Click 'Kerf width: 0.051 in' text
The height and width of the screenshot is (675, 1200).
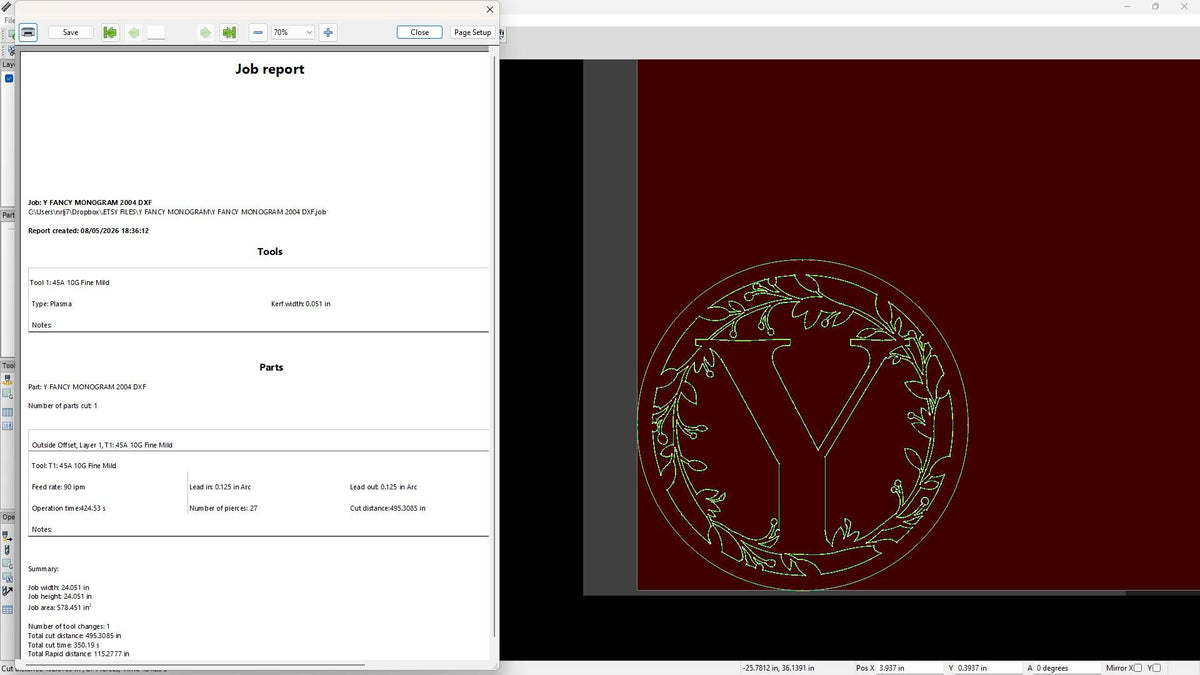pos(301,303)
